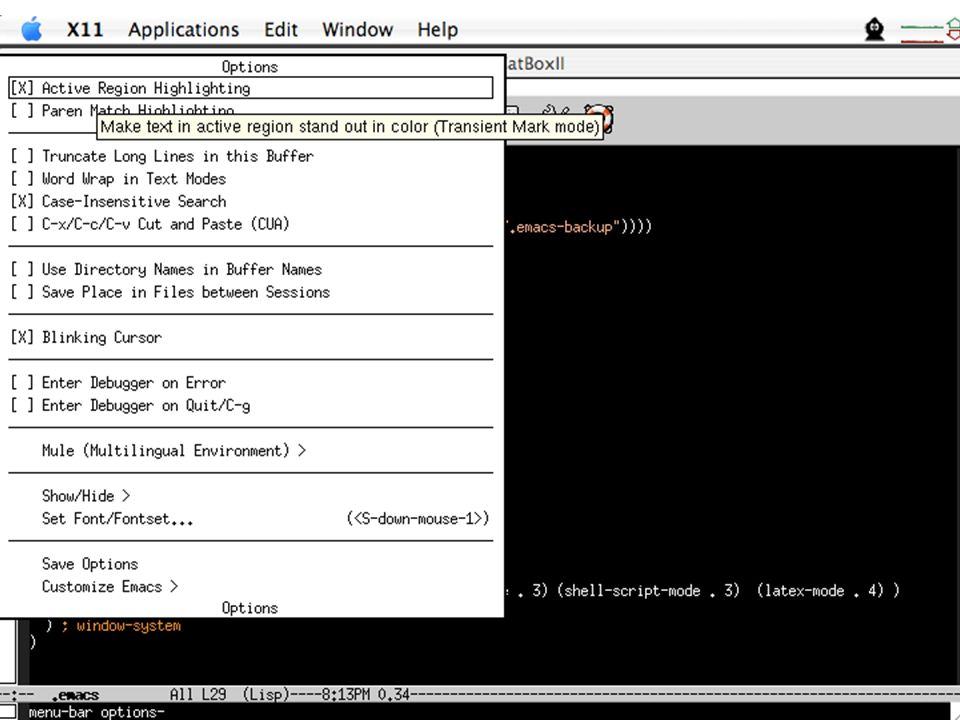This screenshot has width=960, height=720.
Task: Click the 8:13PM 0.34 time display
Action: point(365,694)
